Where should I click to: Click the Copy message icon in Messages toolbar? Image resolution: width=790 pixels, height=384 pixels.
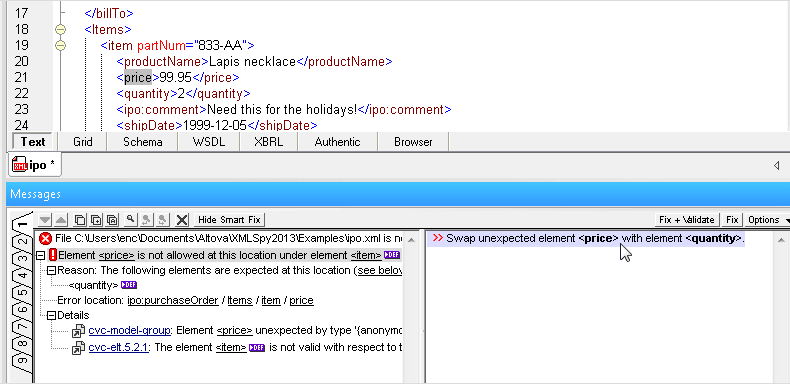tap(80, 220)
